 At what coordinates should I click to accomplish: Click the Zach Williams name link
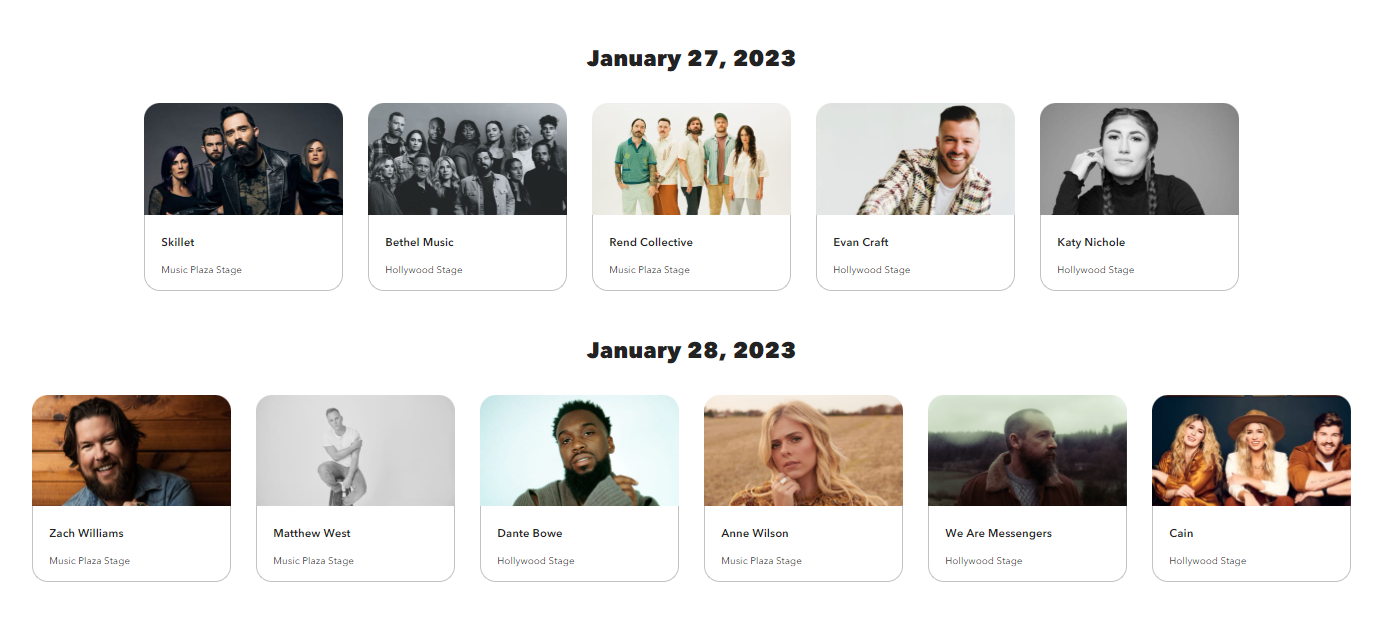tap(86, 533)
